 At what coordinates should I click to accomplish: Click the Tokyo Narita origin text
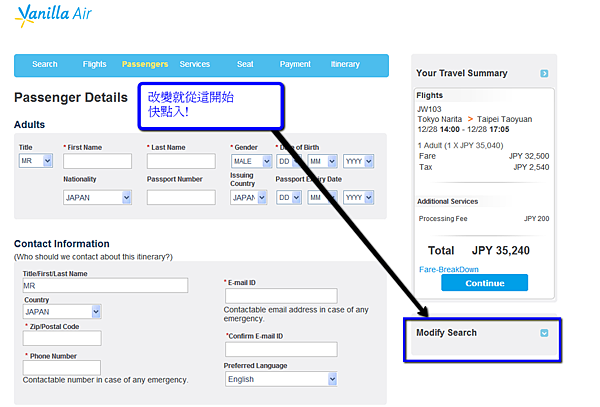pyautogui.click(x=440, y=119)
